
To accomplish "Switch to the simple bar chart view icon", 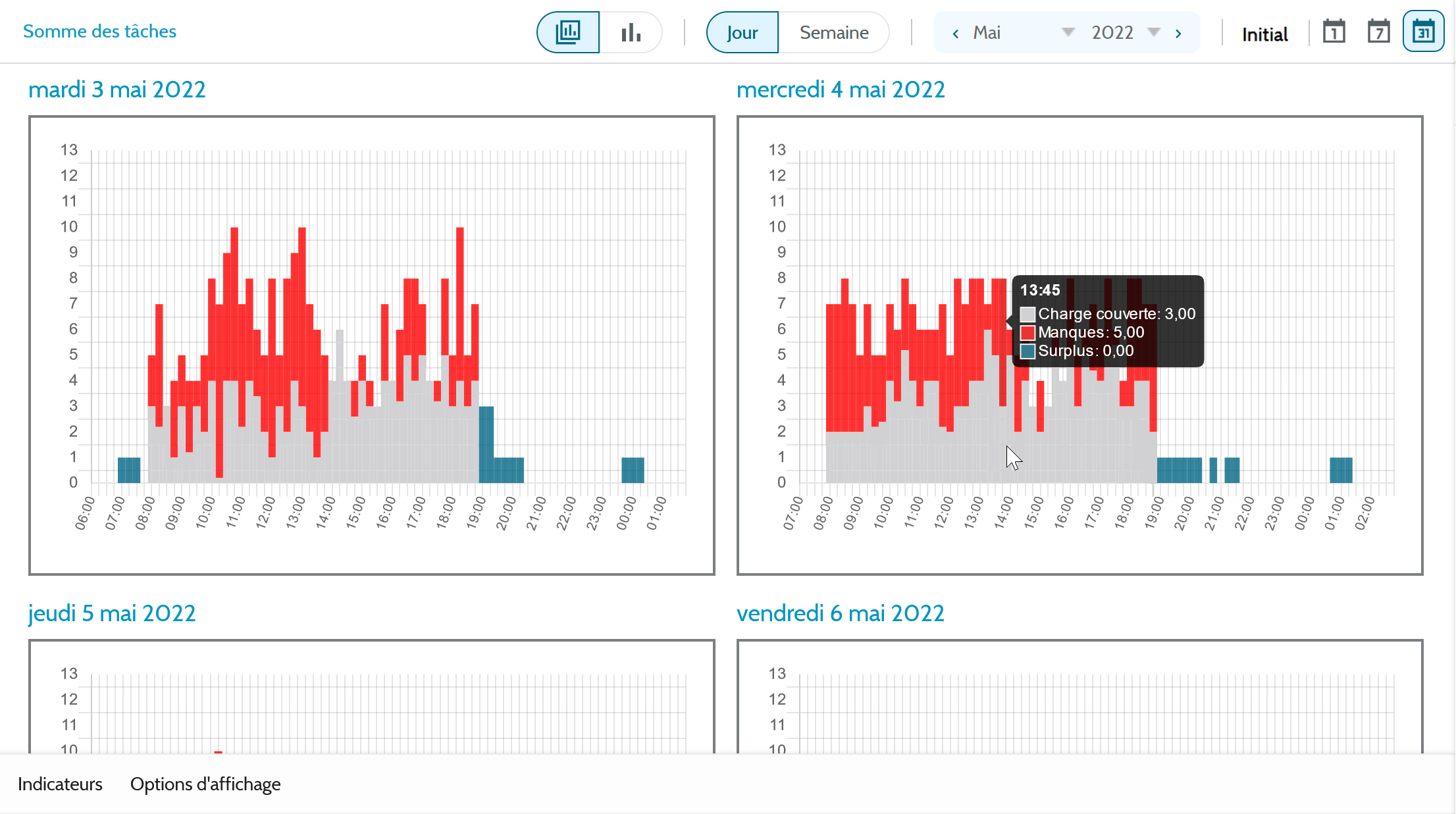I will pos(631,32).
